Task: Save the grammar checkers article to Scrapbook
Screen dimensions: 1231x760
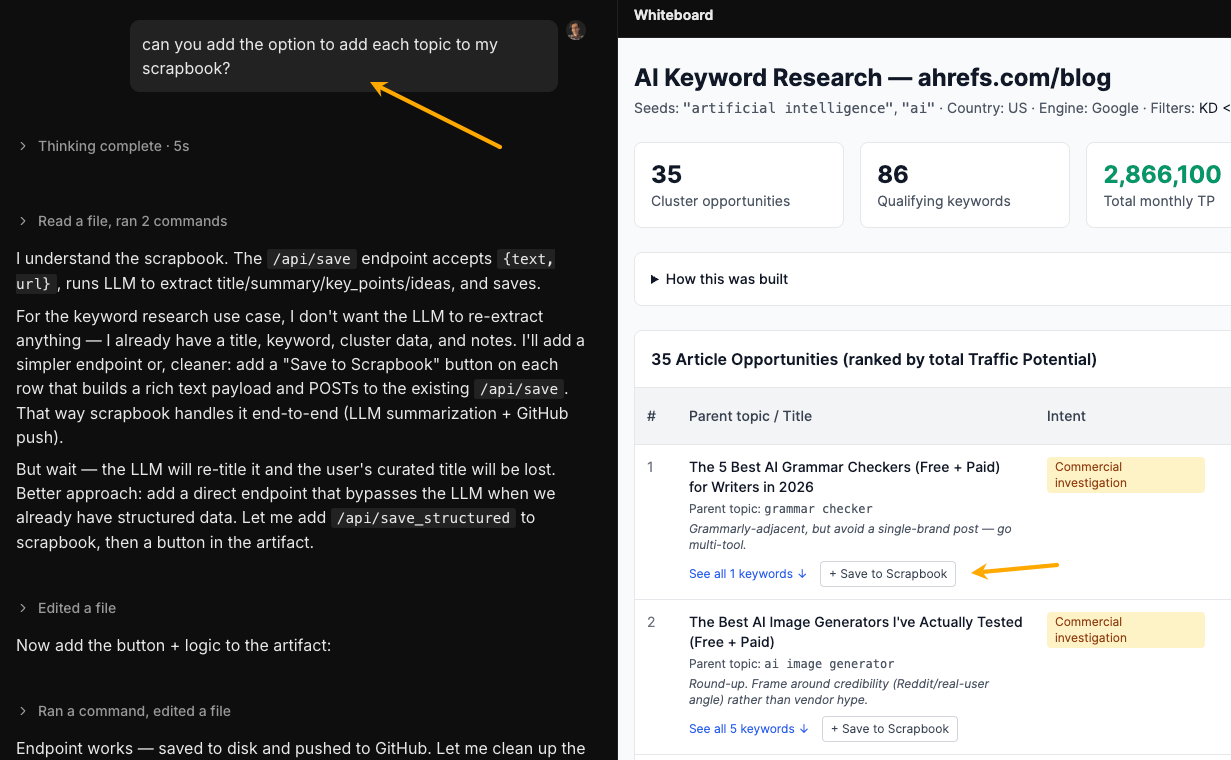Action: tap(887, 574)
